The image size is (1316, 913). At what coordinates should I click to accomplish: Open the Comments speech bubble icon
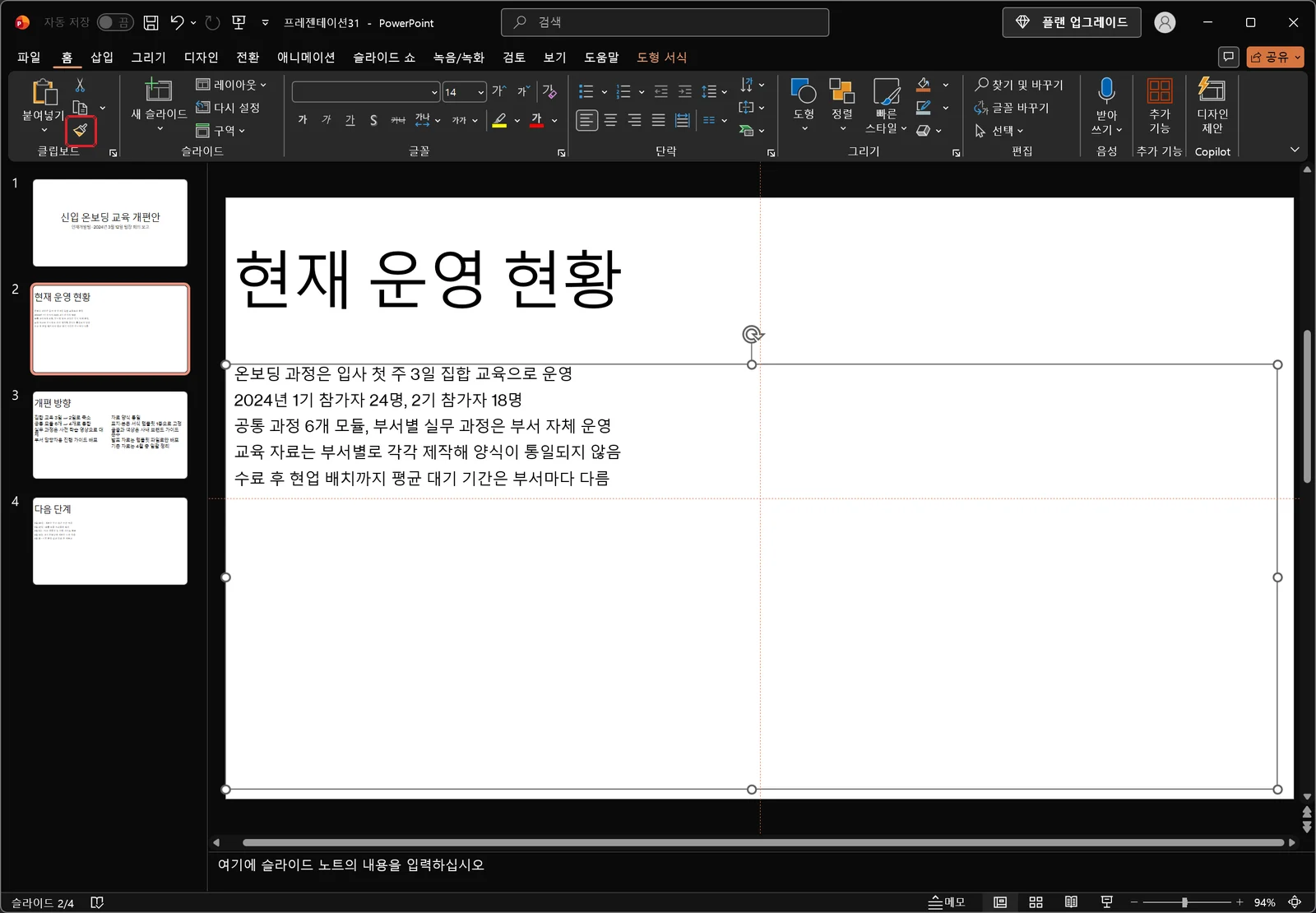[x=1229, y=57]
